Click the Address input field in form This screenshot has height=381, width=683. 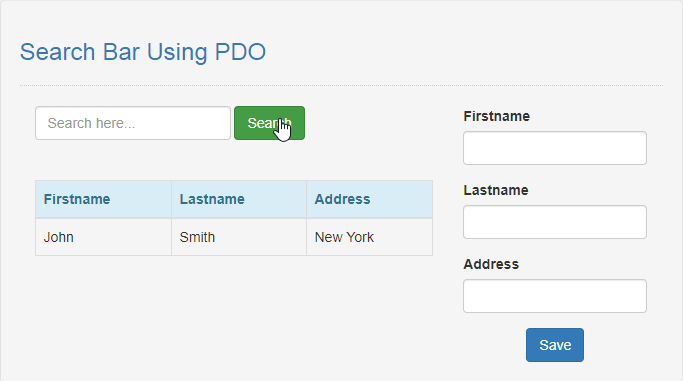pyautogui.click(x=555, y=296)
